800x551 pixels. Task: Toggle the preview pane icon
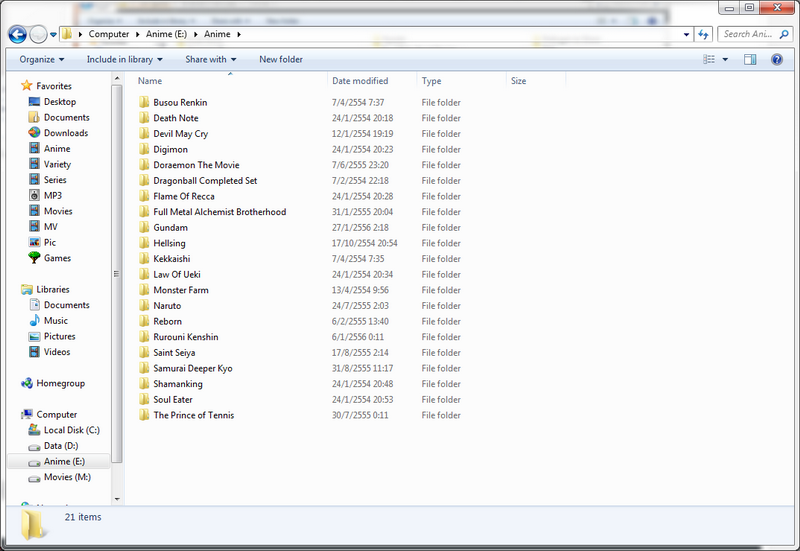pos(750,59)
